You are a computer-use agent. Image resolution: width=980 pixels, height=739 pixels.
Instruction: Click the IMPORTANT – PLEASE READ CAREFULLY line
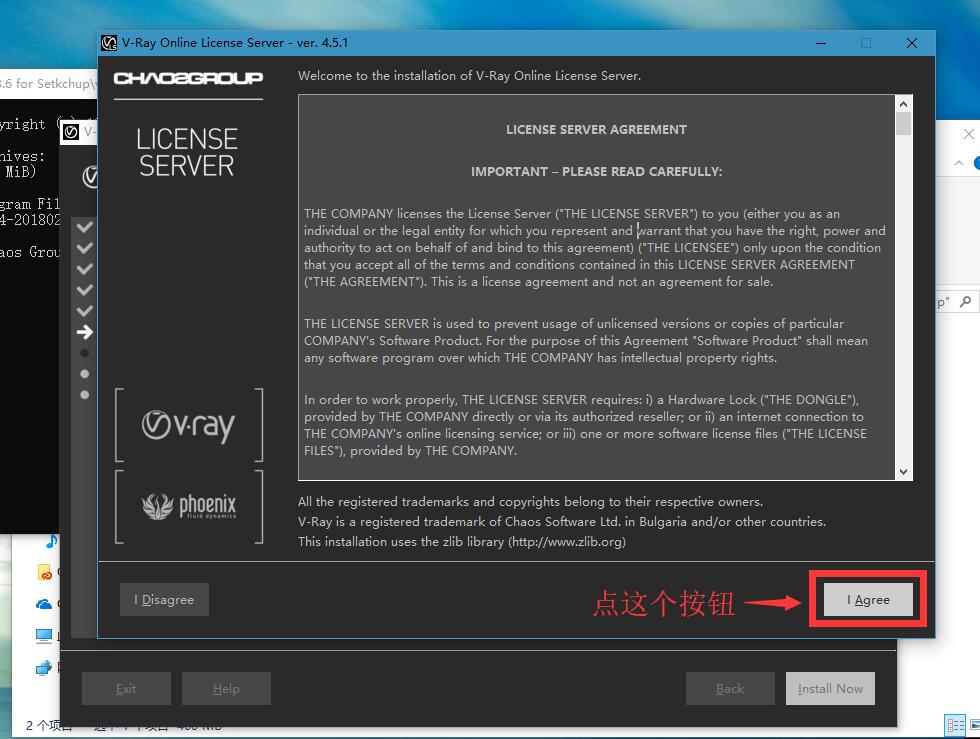(x=596, y=171)
